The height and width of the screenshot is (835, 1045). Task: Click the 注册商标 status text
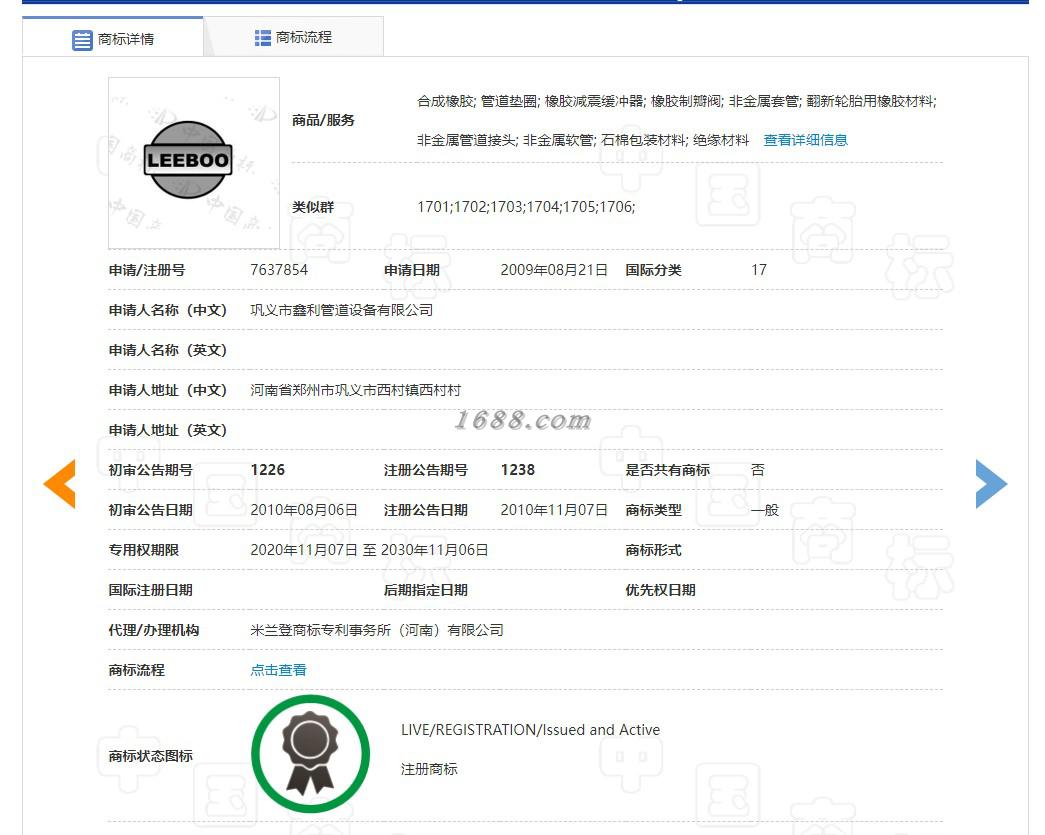coord(429,769)
